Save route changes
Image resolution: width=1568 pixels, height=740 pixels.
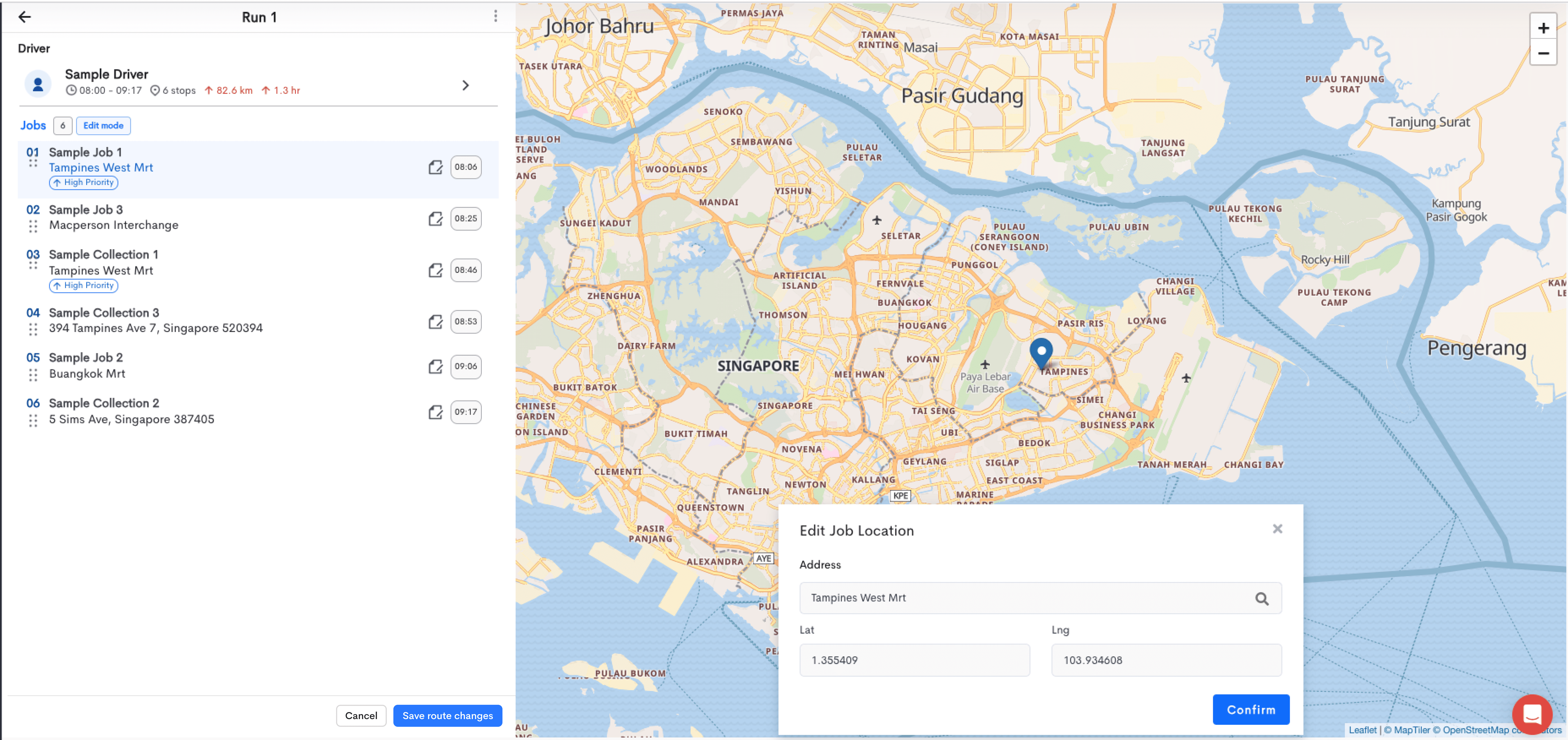coord(447,716)
